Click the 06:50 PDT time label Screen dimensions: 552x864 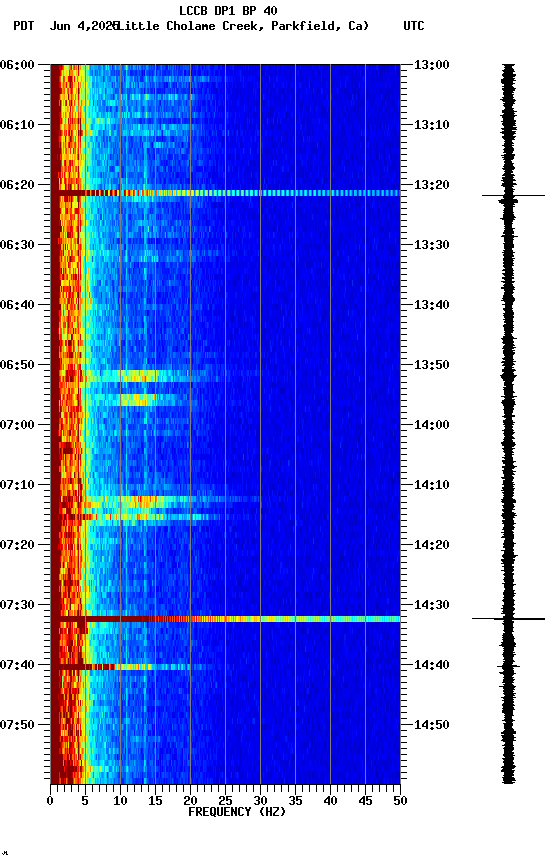17,365
